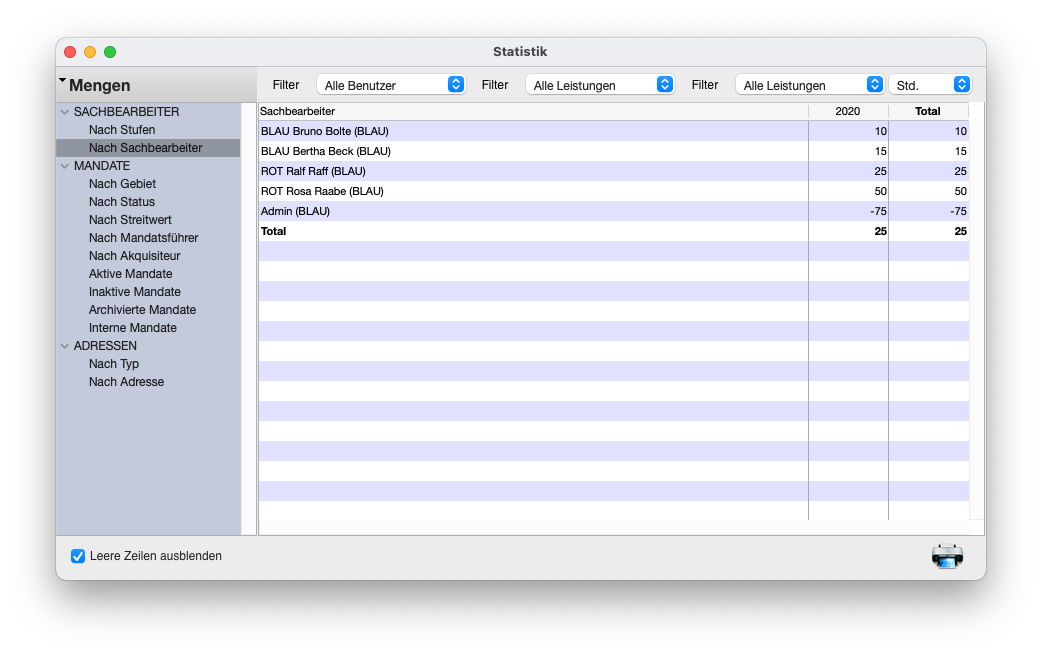
Task: Open the Std. unit dropdown
Action: 930,85
